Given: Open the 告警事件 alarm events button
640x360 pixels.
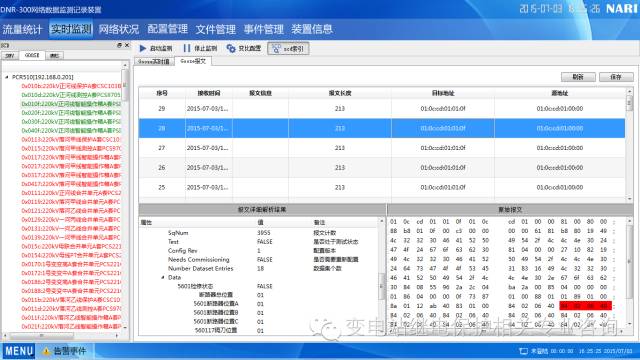Looking at the screenshot, I should pos(64,351).
